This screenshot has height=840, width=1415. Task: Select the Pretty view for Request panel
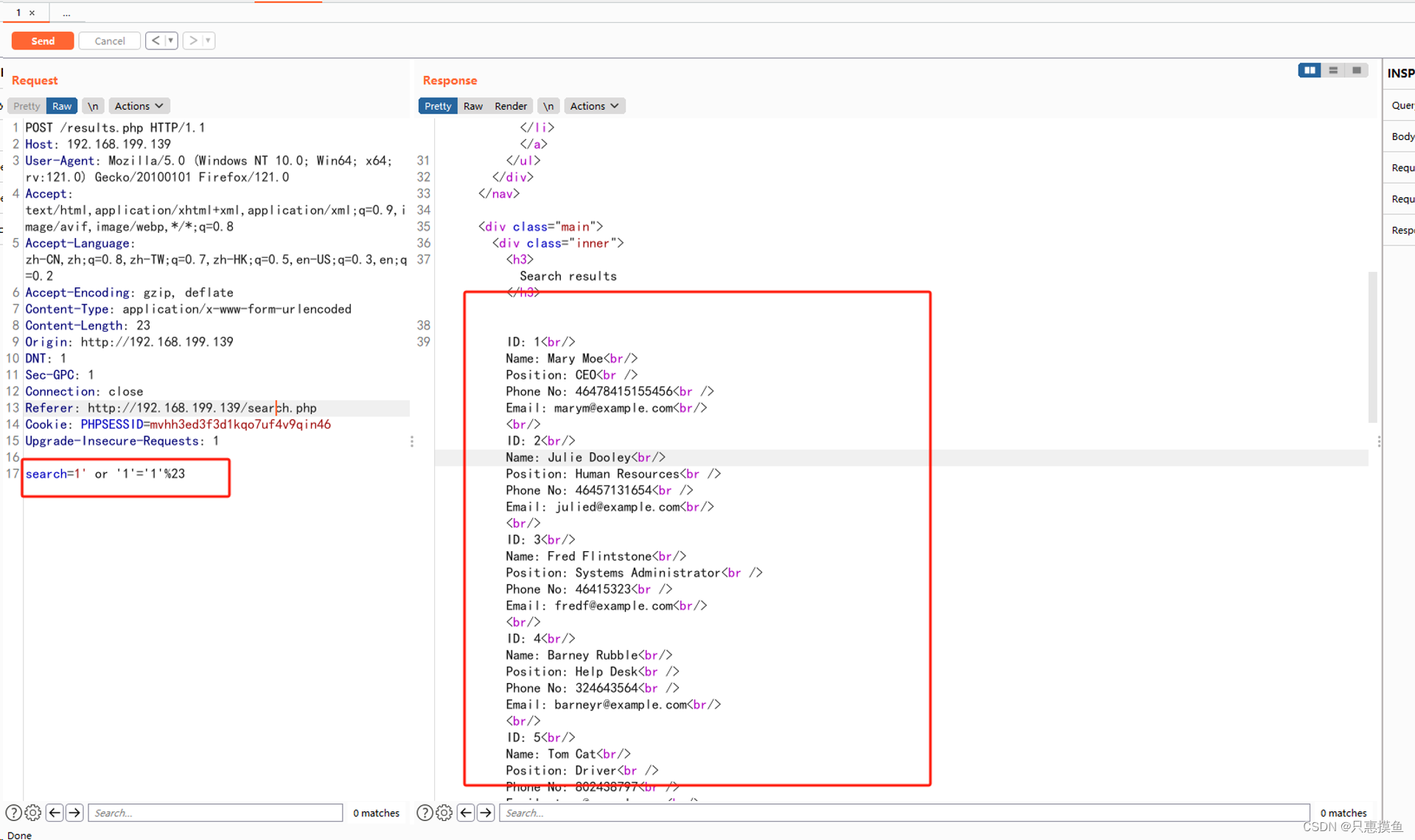click(x=28, y=105)
